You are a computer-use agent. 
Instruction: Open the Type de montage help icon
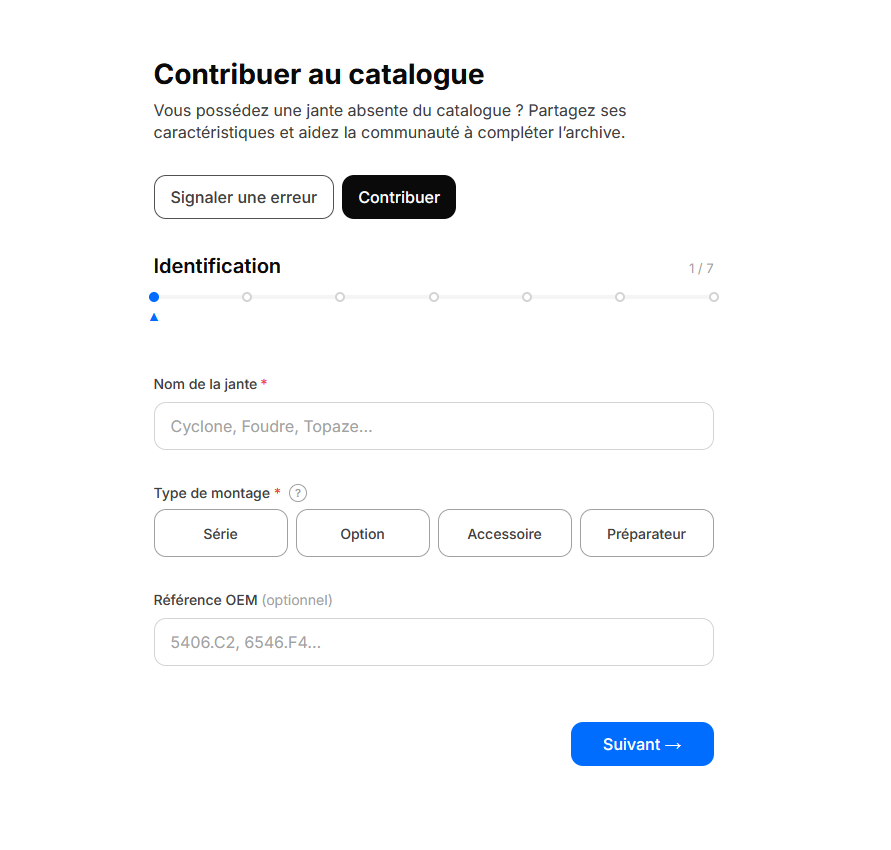(x=298, y=493)
